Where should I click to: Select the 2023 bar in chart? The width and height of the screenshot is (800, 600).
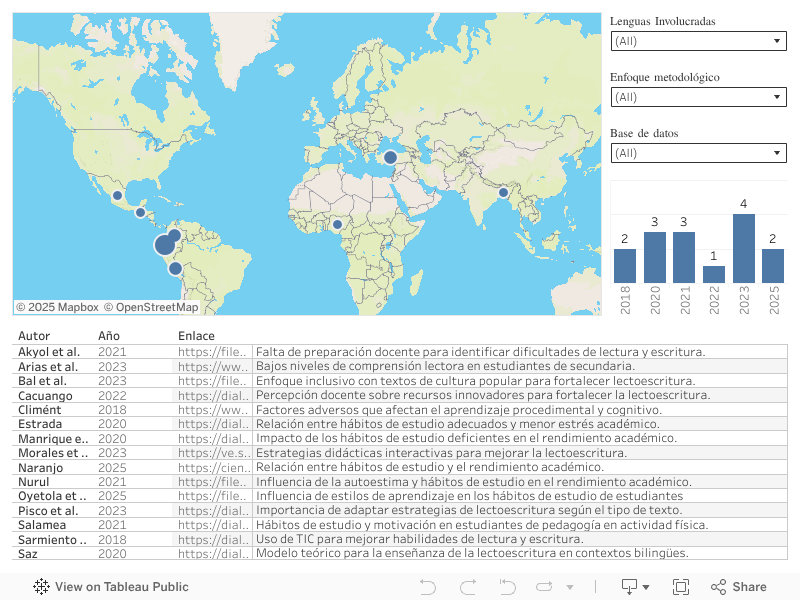[x=743, y=248]
